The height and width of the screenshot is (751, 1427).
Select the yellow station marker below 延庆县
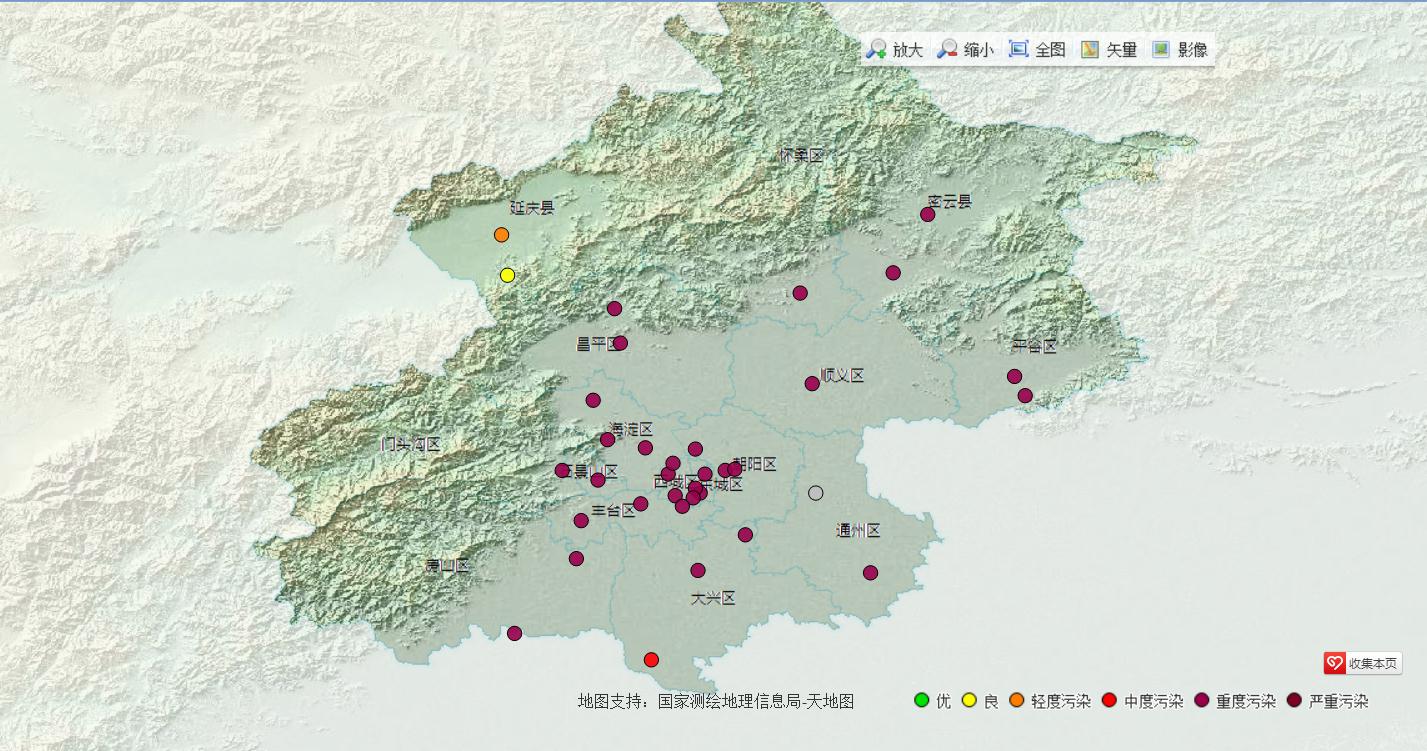tap(507, 275)
